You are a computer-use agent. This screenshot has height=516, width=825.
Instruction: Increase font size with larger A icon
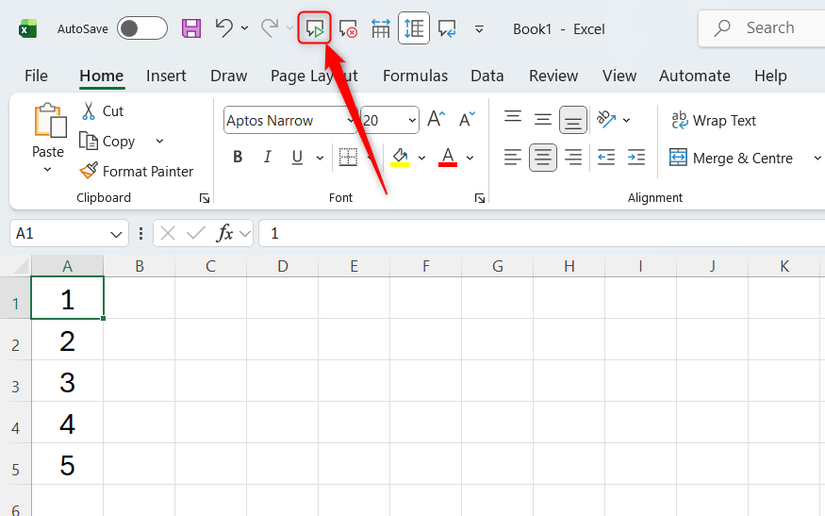coord(436,119)
